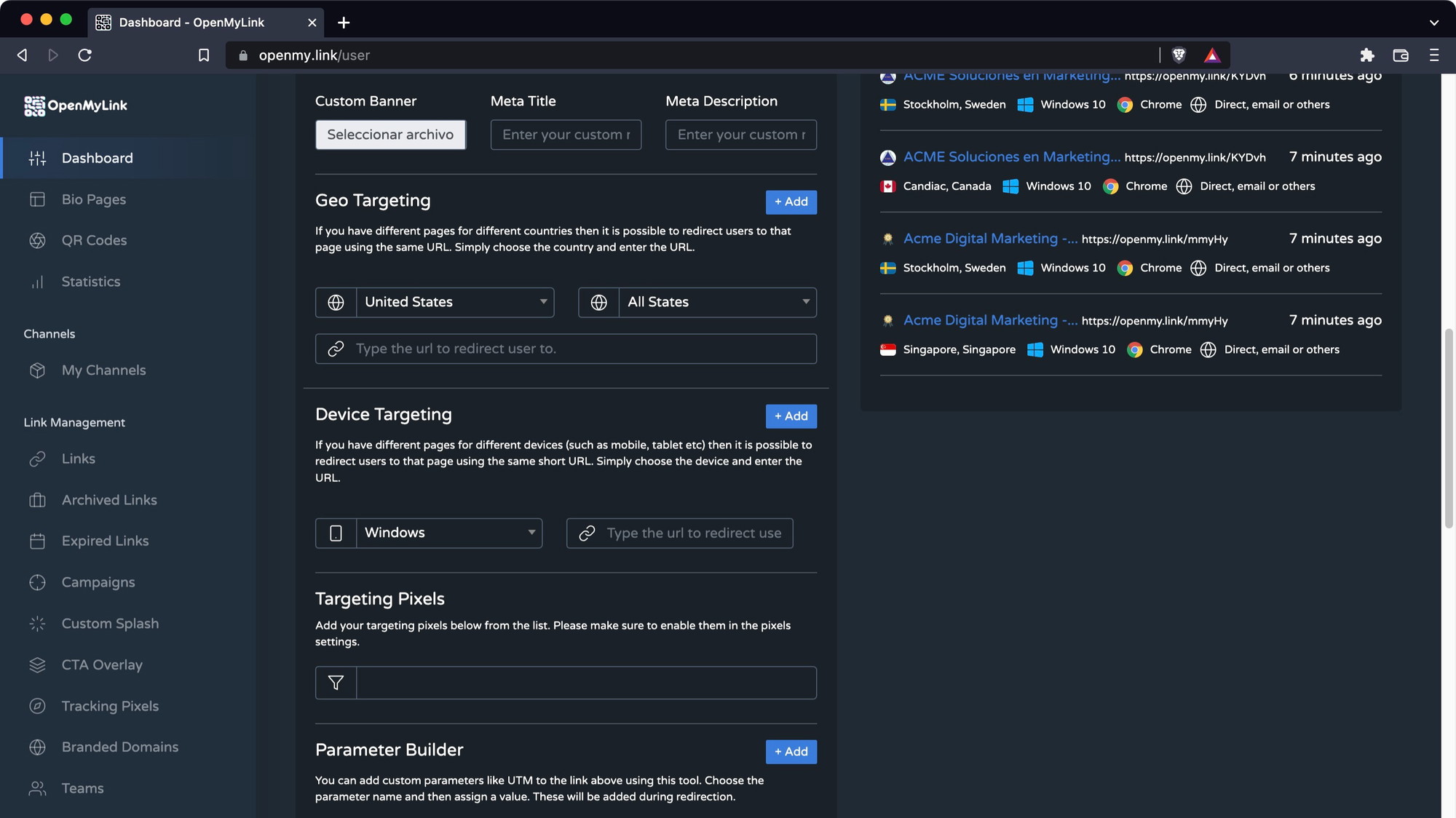Open Dashboard from the sidebar
This screenshot has height=818, width=1456.
[x=97, y=158]
